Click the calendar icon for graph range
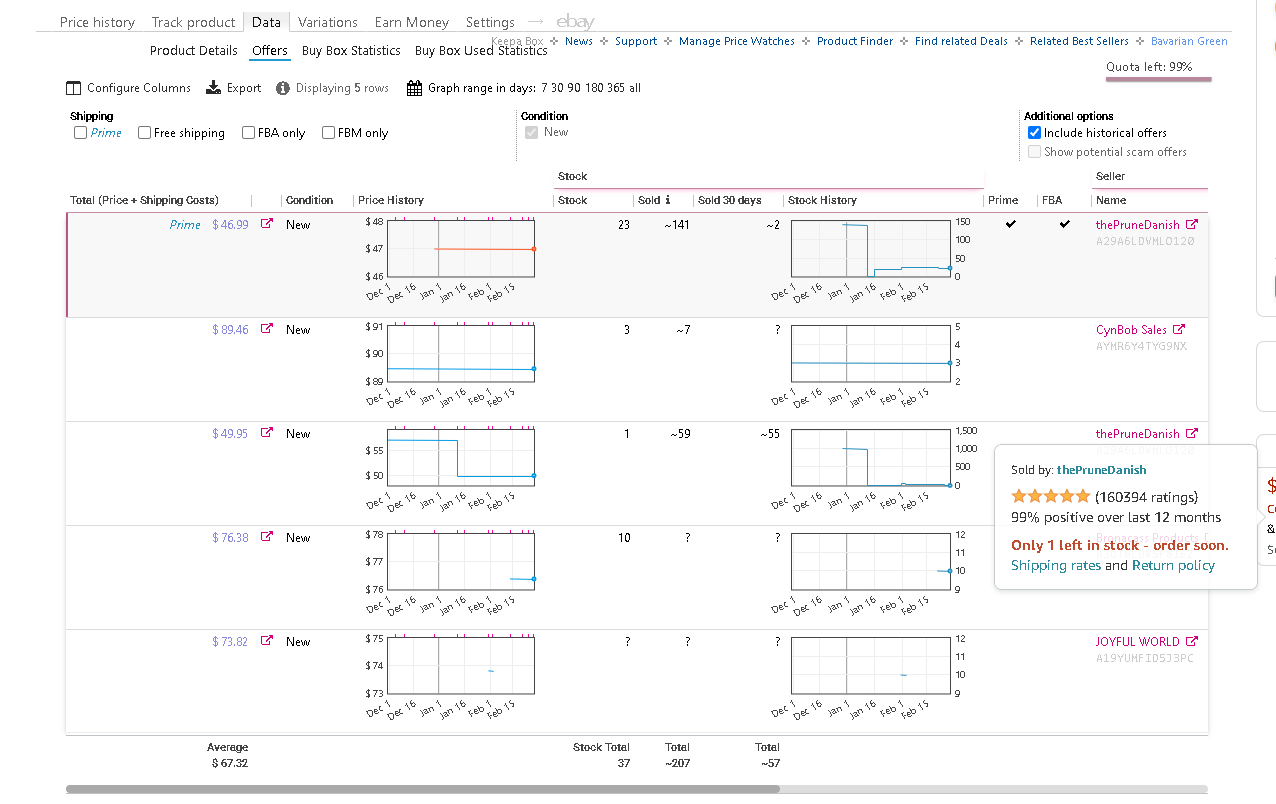The image size is (1276, 804). point(414,88)
